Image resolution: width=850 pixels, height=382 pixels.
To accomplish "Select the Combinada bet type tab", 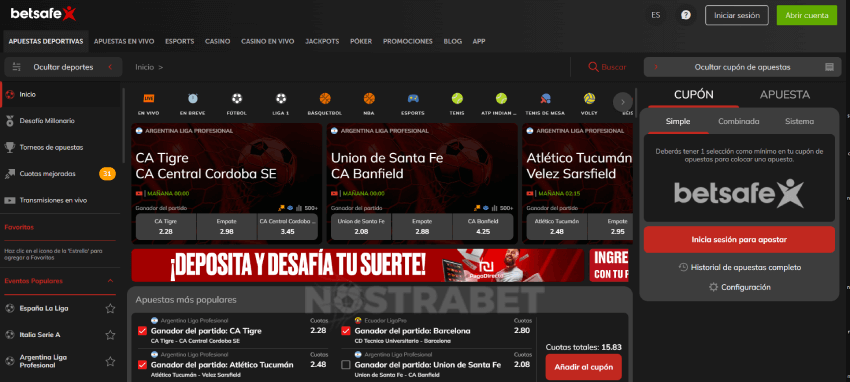I will pos(738,121).
